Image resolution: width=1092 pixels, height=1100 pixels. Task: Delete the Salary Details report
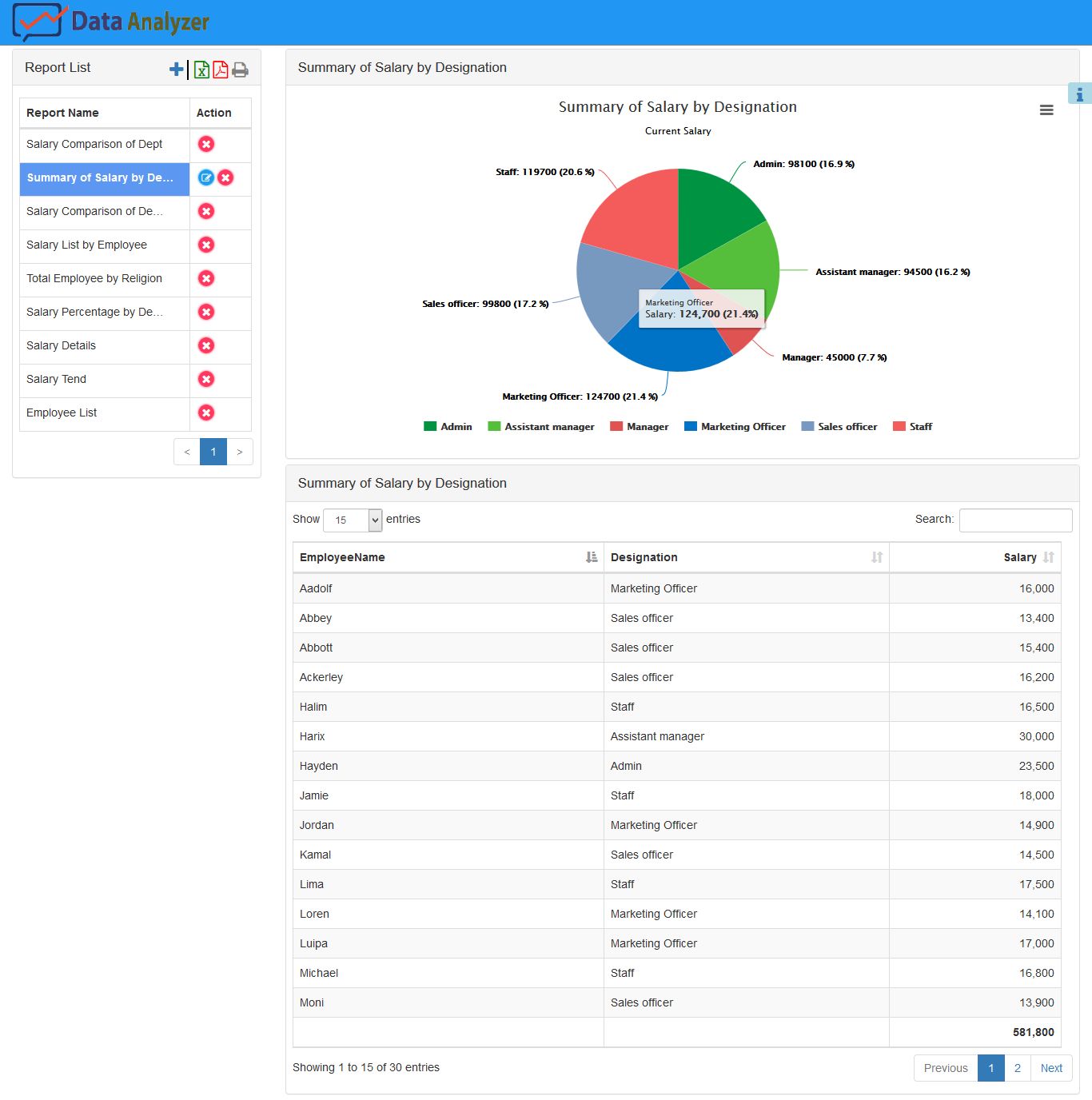[206, 345]
